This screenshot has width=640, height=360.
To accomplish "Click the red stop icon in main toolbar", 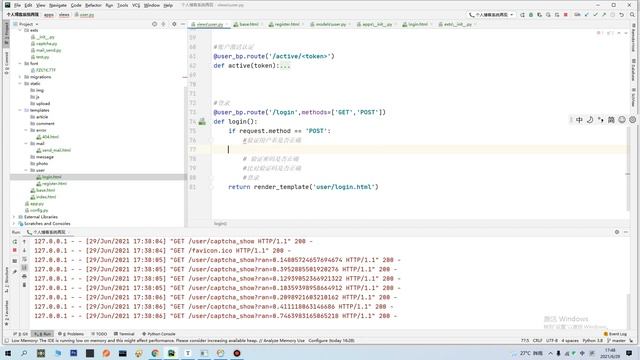I will click(x=566, y=15).
